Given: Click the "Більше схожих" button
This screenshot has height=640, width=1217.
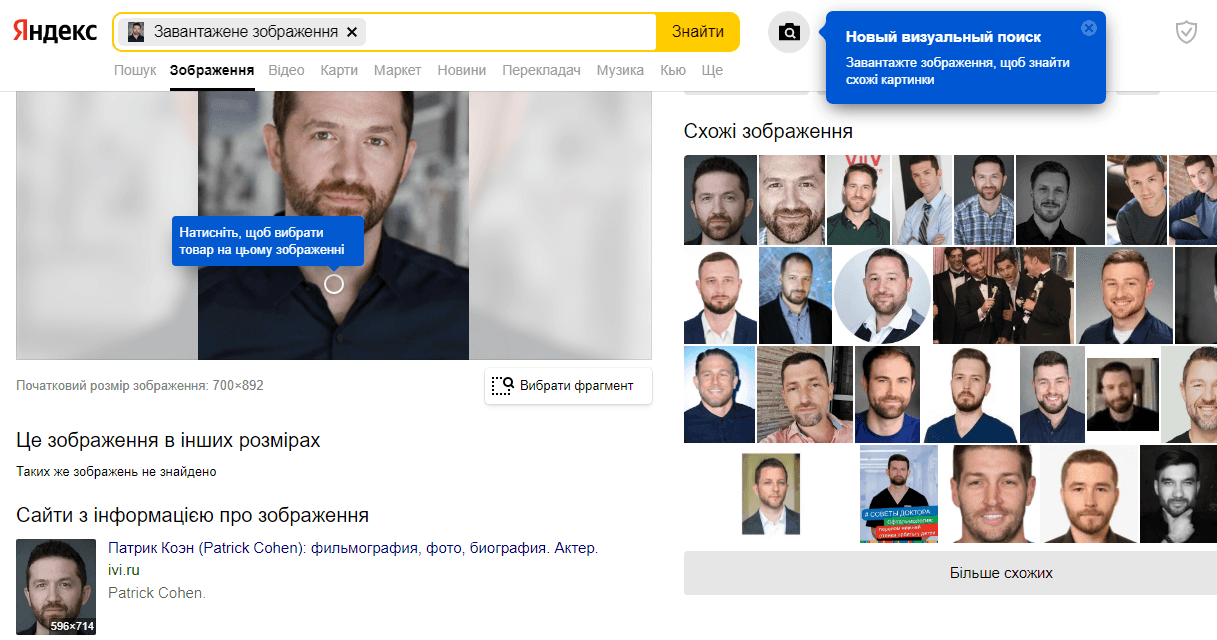Looking at the screenshot, I should [x=950, y=573].
